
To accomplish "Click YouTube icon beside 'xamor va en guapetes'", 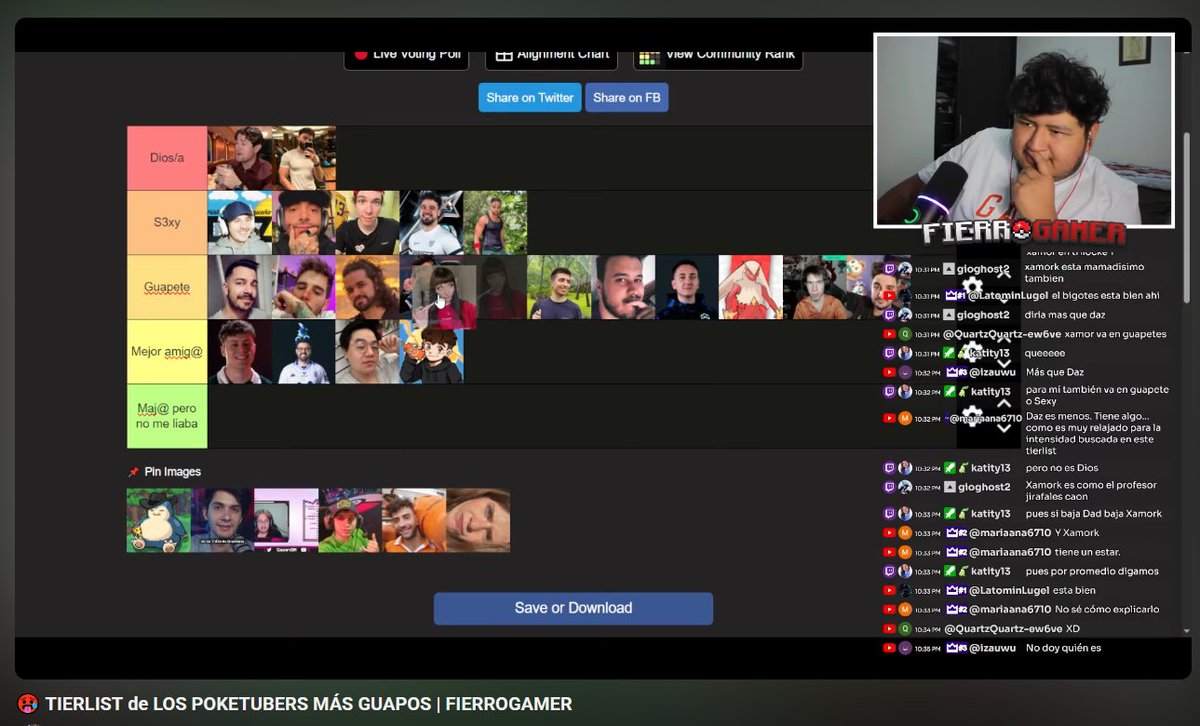I will (x=889, y=334).
